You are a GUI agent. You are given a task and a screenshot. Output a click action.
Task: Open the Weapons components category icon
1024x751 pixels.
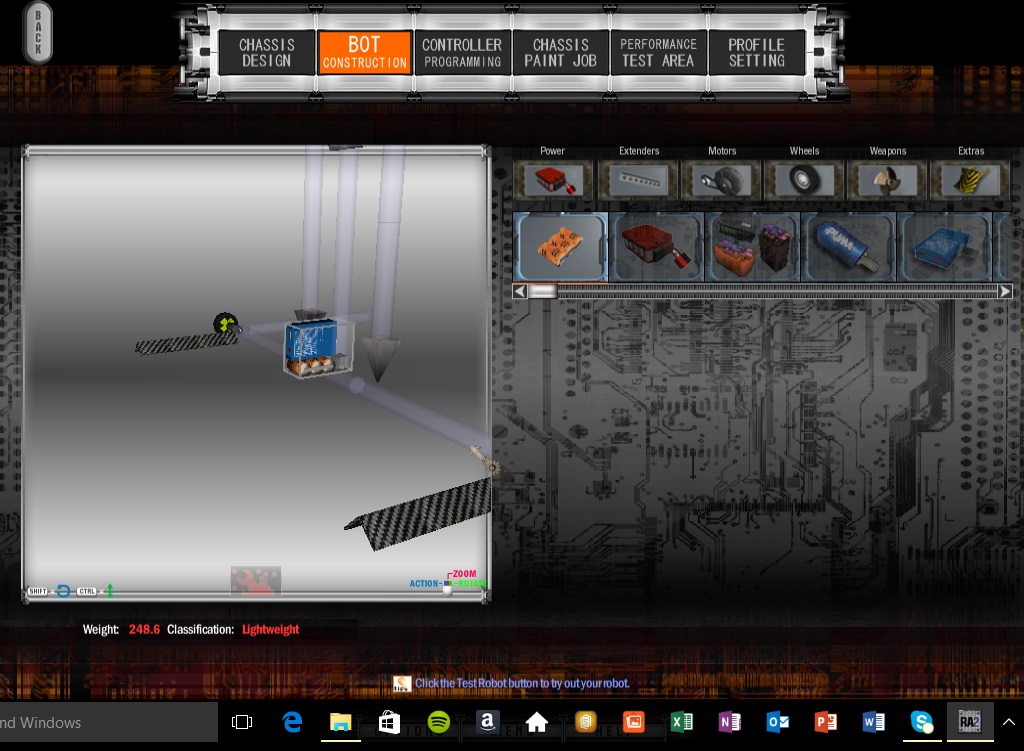[x=888, y=180]
